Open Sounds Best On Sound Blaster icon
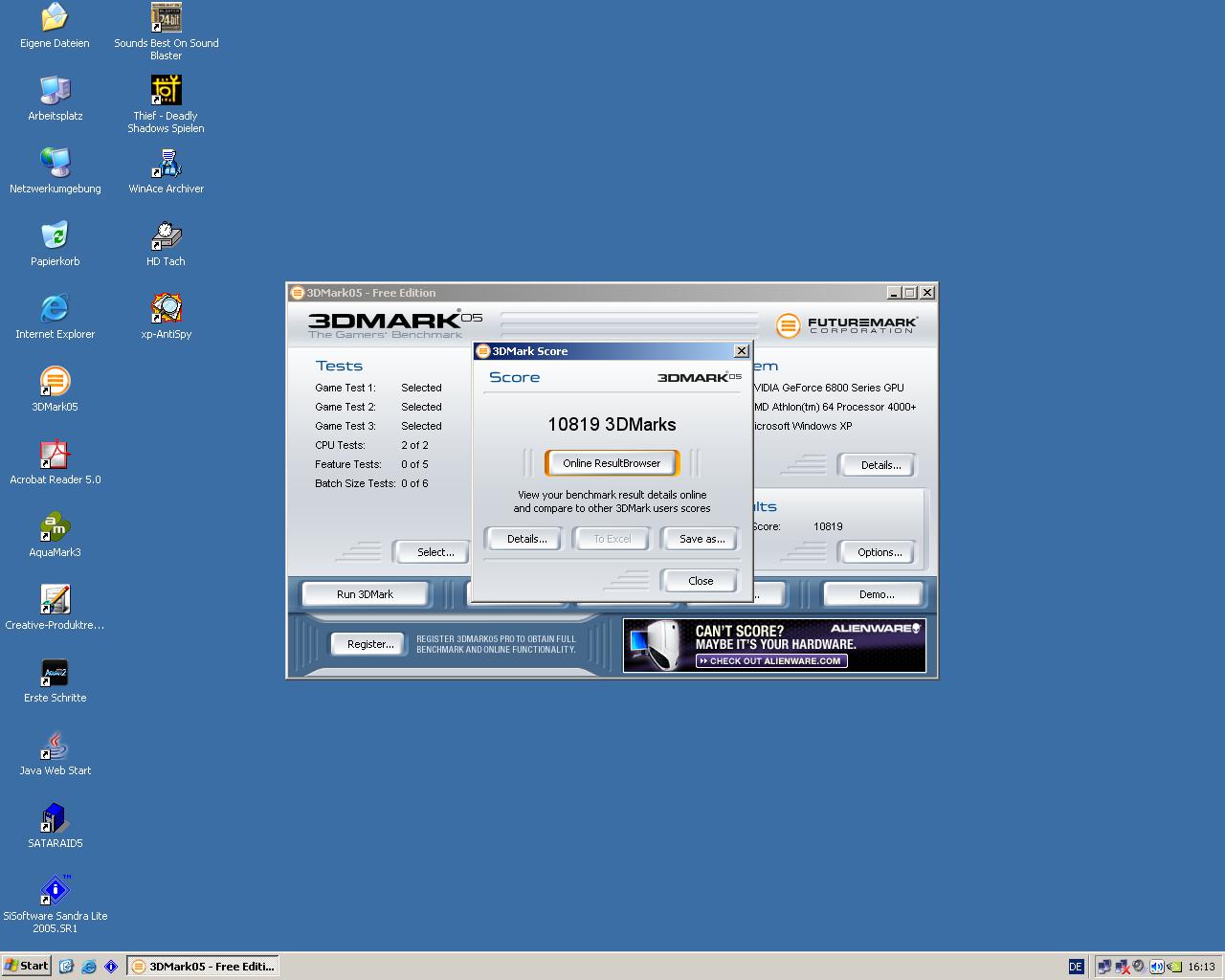The width and height of the screenshot is (1225, 980). pos(166,32)
